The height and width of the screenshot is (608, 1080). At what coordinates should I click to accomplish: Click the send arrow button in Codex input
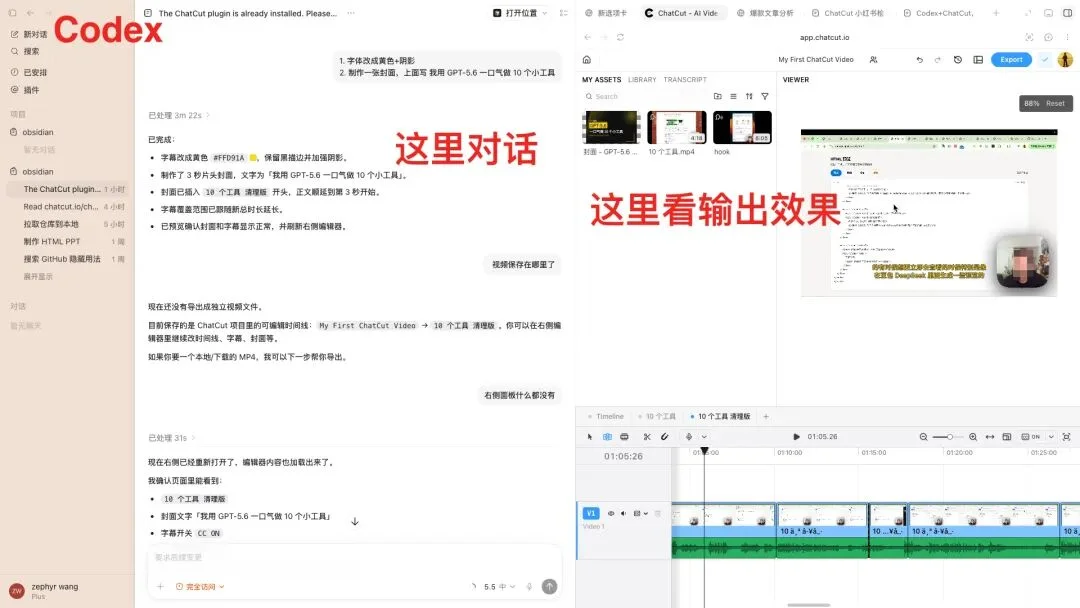point(549,587)
